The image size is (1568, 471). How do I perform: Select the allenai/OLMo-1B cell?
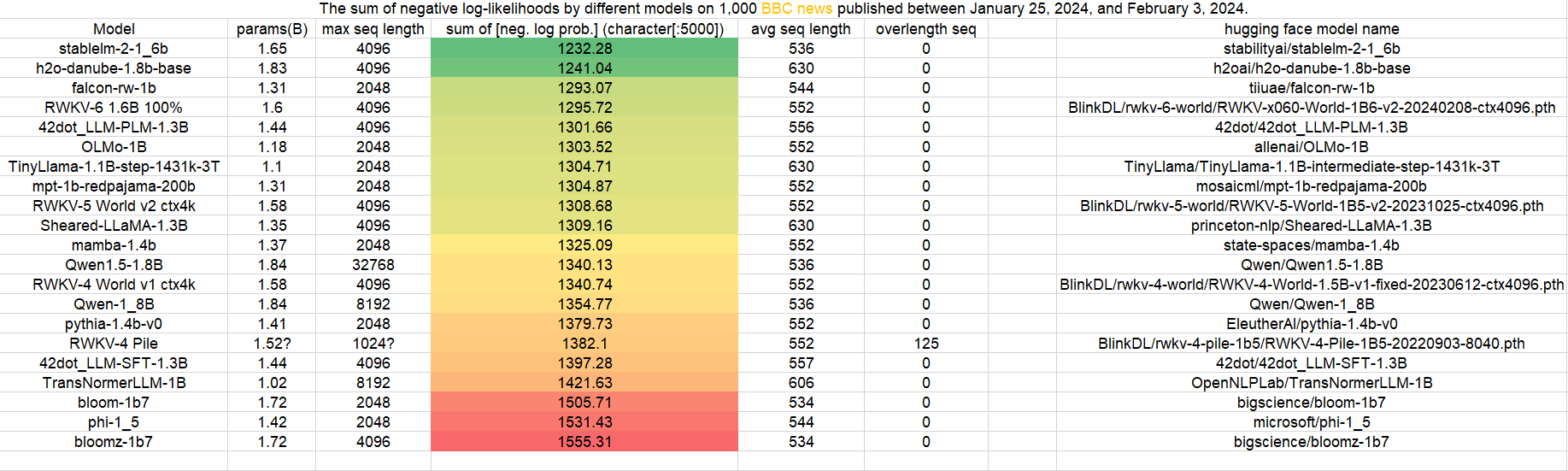[x=1312, y=147]
